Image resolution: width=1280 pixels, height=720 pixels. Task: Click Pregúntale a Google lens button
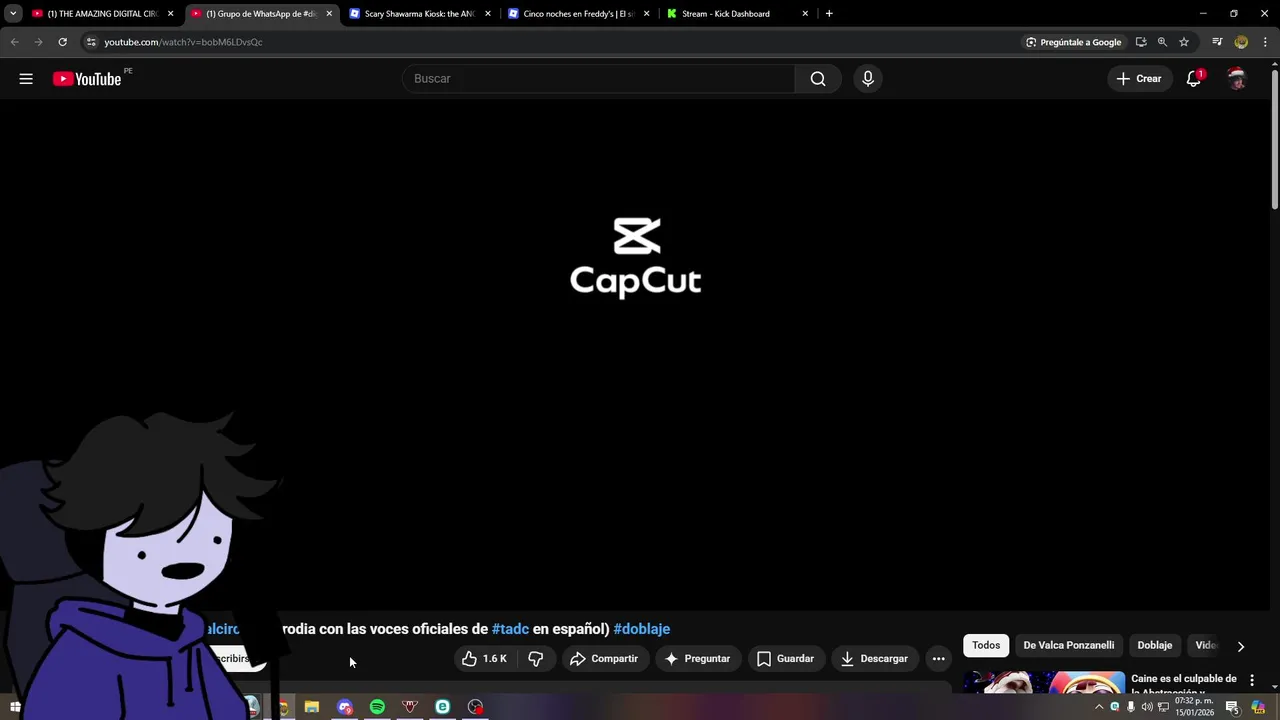click(1073, 42)
